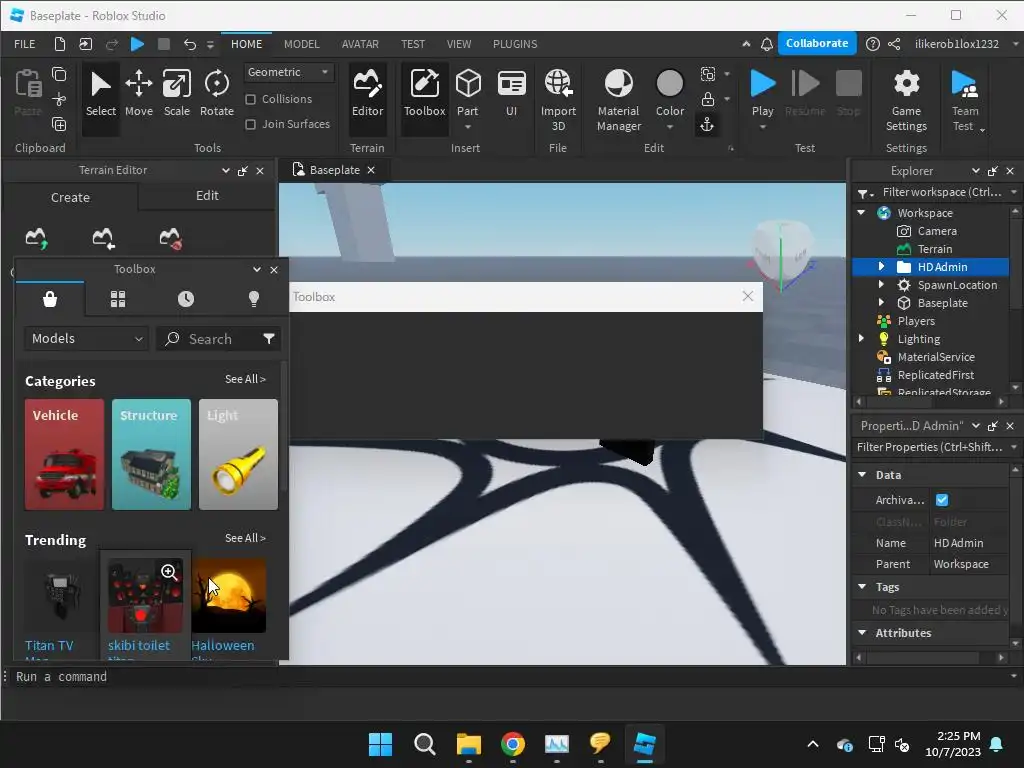Open the Structure category card
The image size is (1024, 768).
click(151, 455)
